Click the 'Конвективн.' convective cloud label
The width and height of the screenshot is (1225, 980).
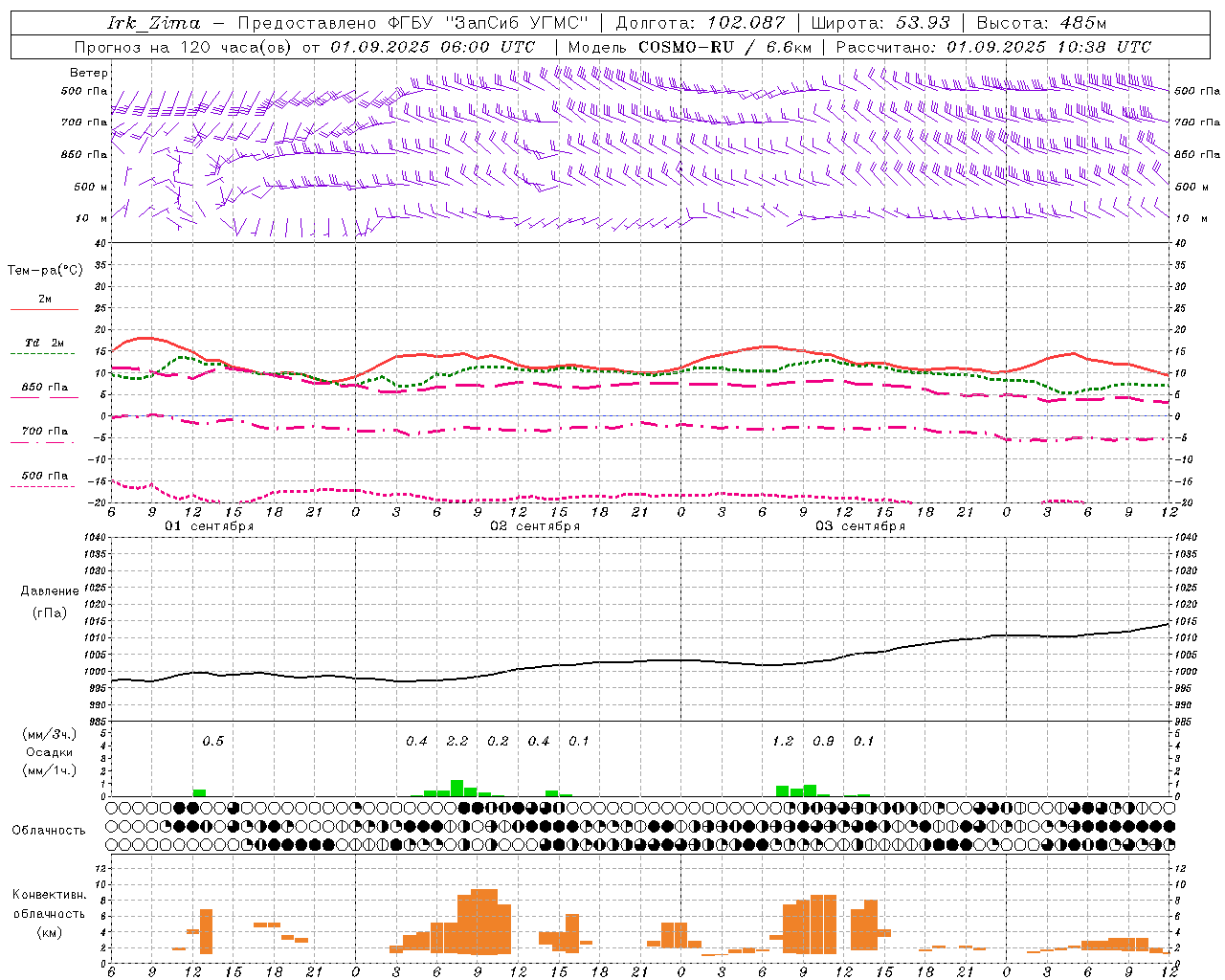tap(50, 895)
